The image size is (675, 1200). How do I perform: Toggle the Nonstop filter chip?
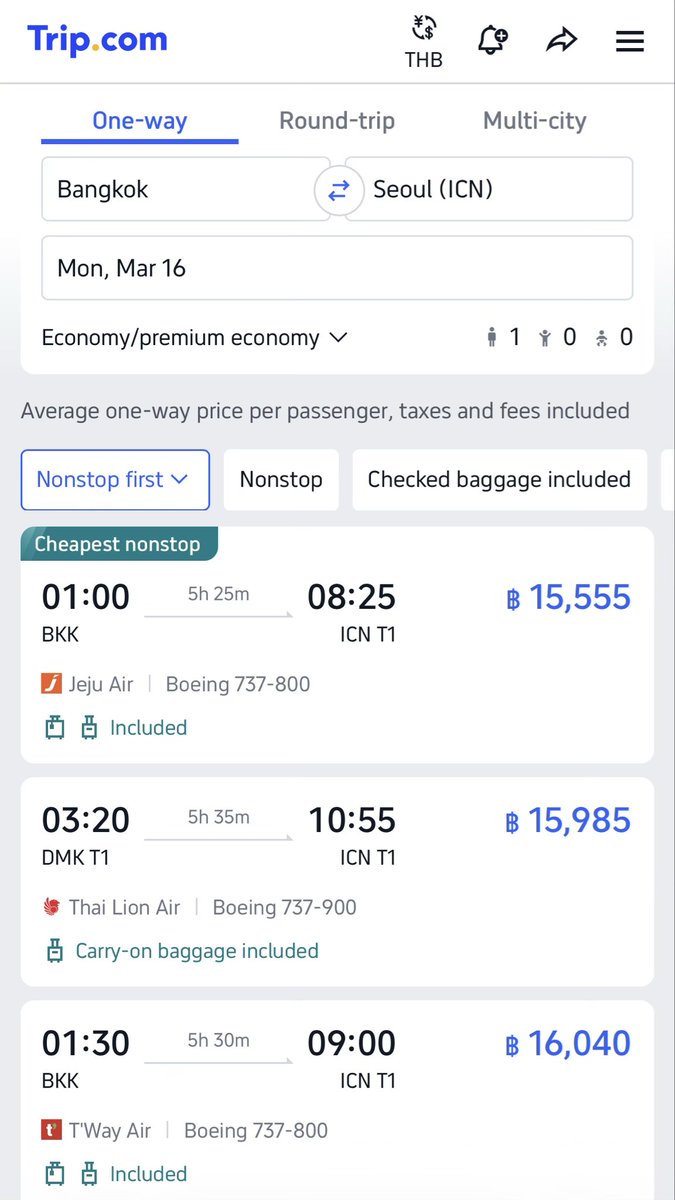click(x=281, y=480)
